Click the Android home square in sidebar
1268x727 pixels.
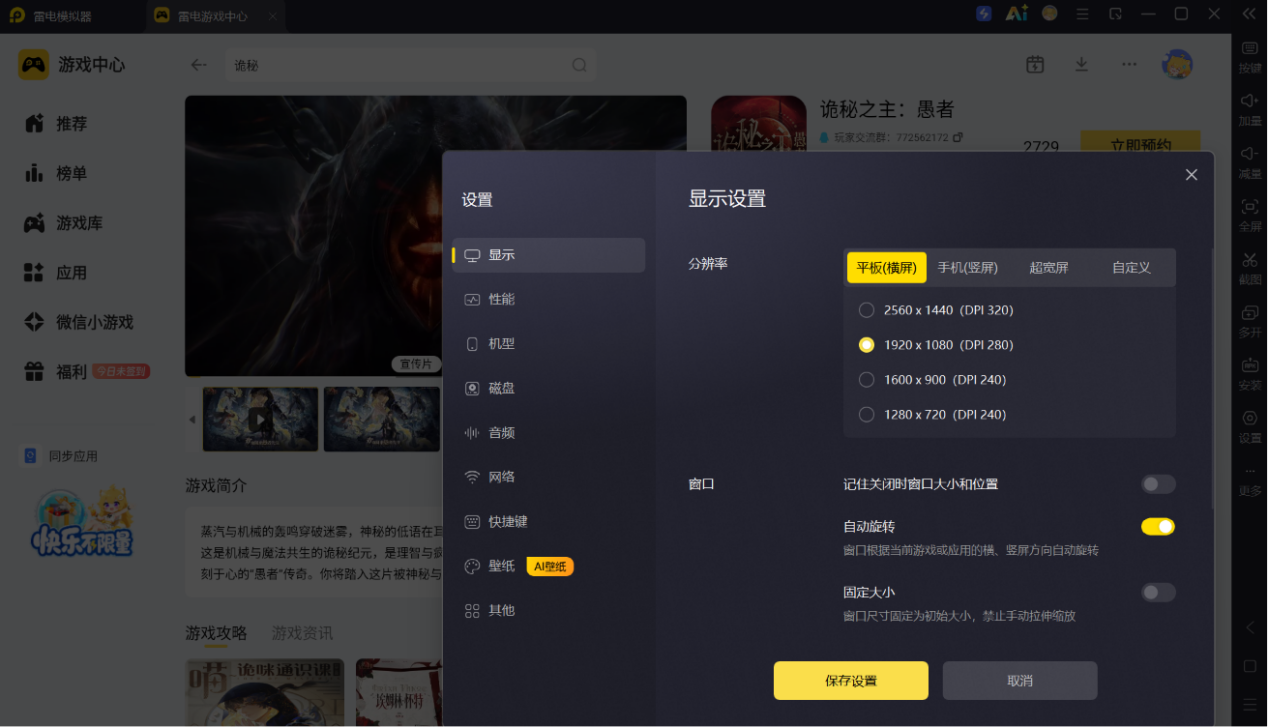tap(1250, 666)
